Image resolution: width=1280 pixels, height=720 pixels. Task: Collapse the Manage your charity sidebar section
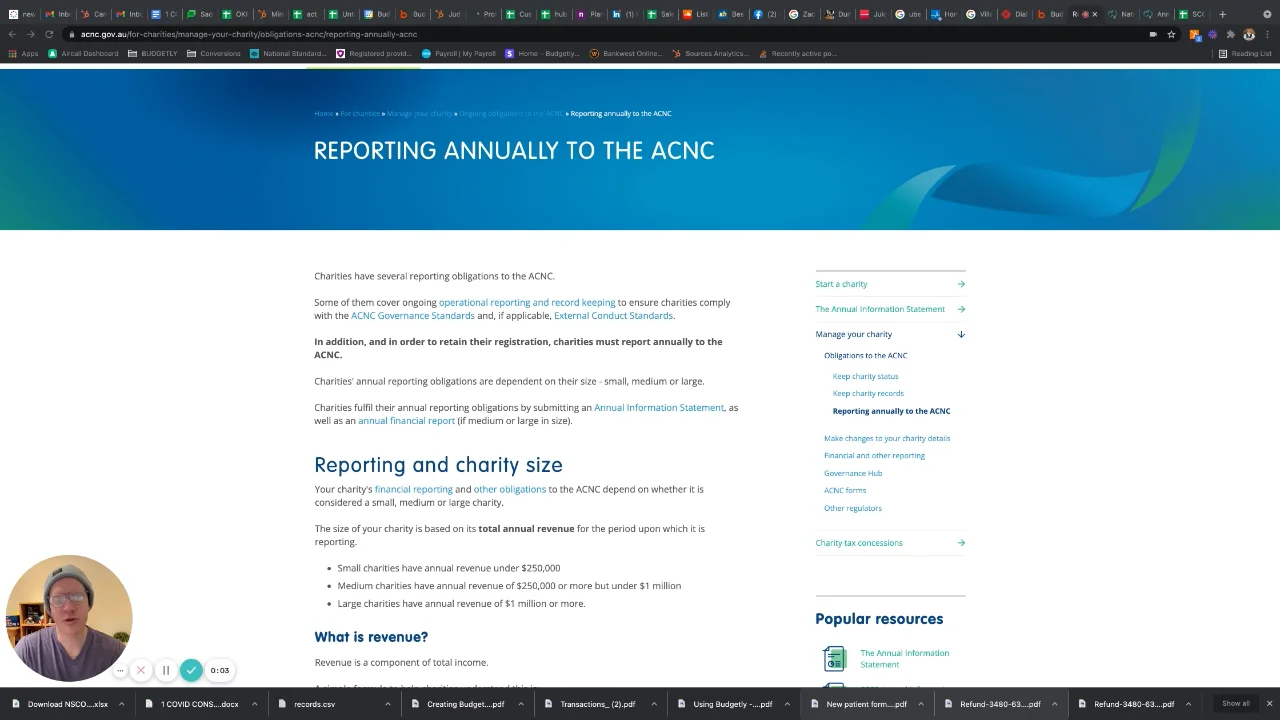pyautogui.click(x=961, y=334)
